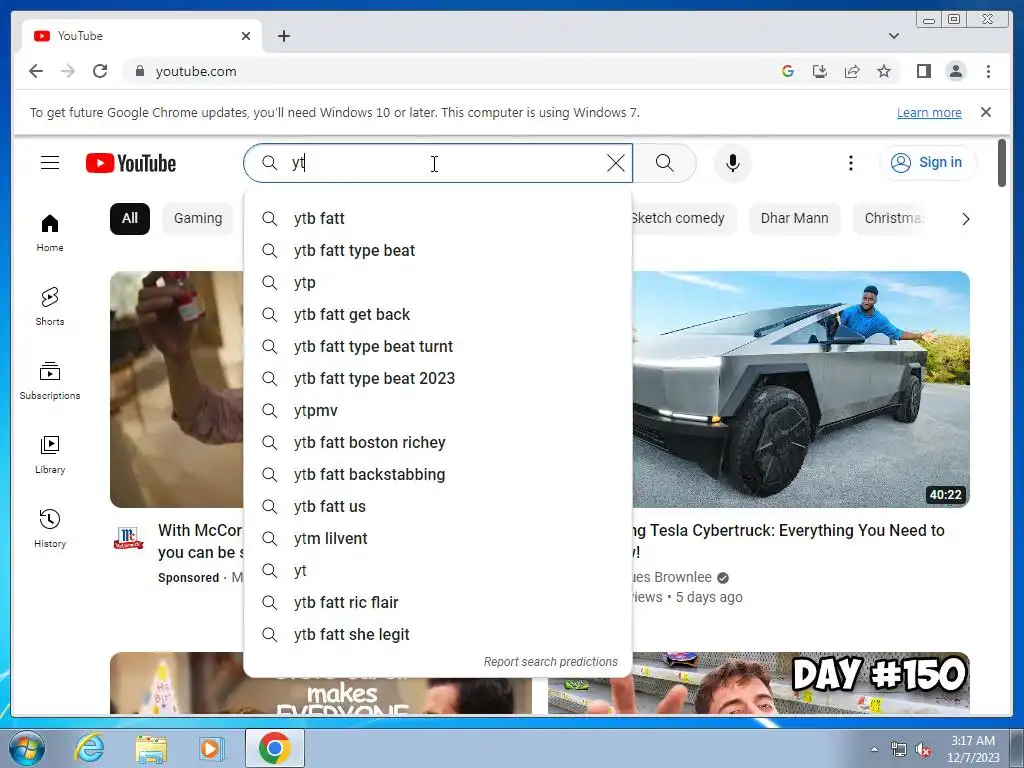1024x768 pixels.
Task: Open Windows Explorer from the taskbar
Action: click(151, 749)
